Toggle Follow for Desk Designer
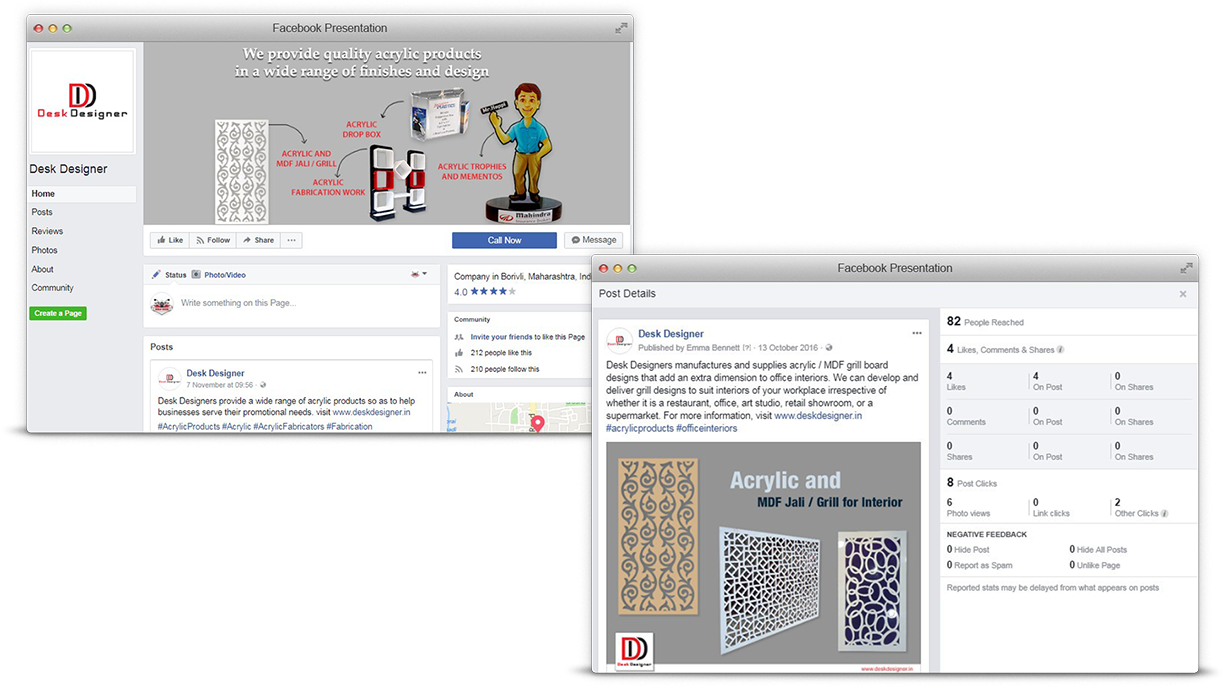 [x=211, y=240]
